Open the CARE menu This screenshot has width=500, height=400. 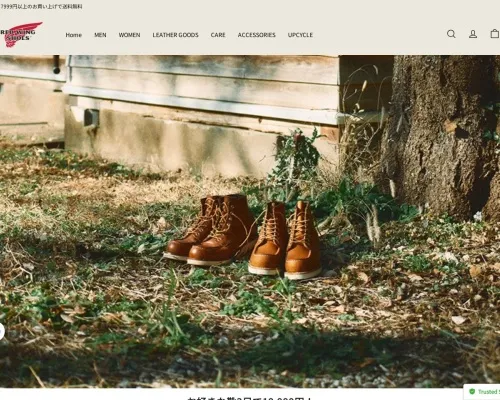coord(218,35)
